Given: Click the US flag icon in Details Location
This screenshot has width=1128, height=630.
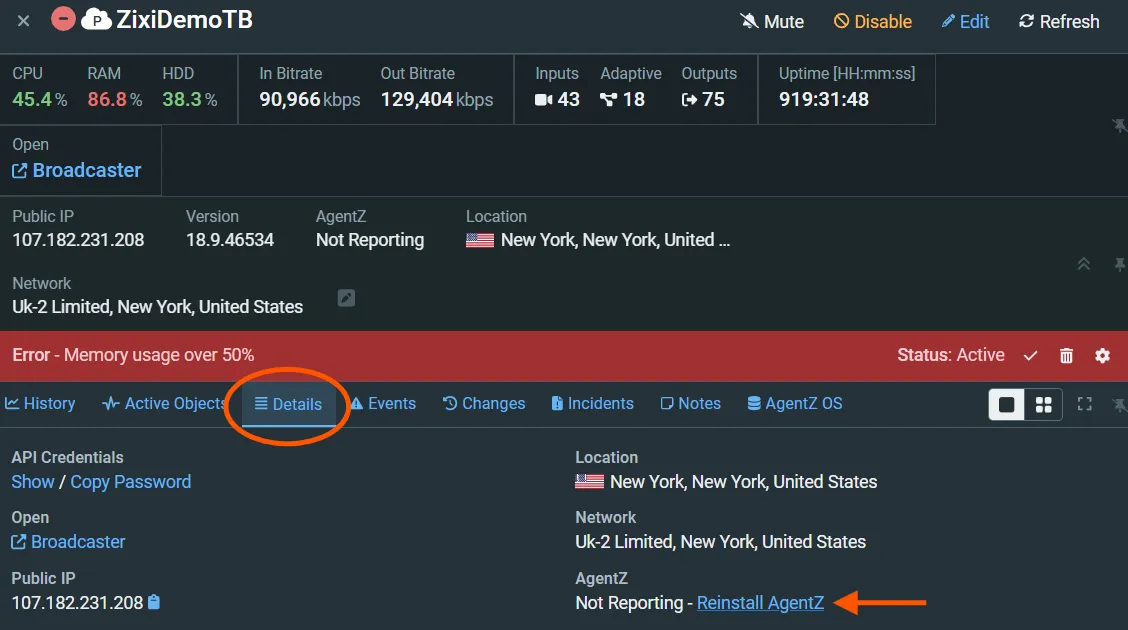Looking at the screenshot, I should pos(589,482).
